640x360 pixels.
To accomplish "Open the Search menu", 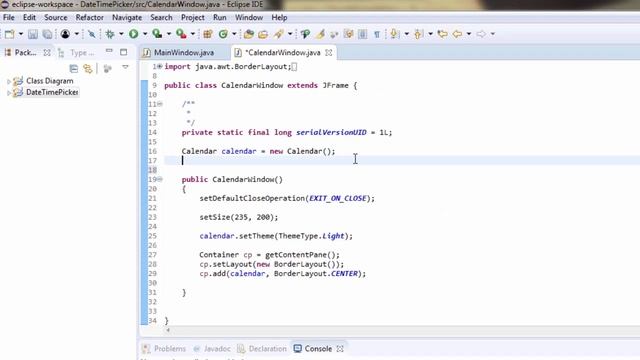I will 161,18.
